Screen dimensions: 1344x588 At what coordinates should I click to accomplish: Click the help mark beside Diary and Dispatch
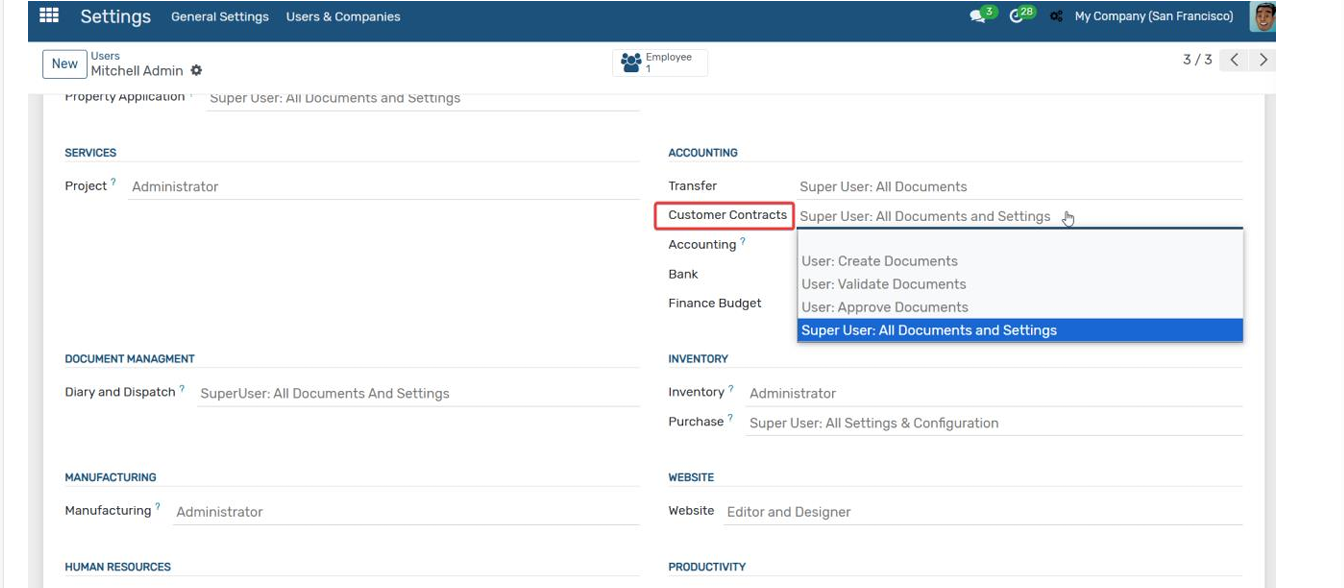(182, 389)
